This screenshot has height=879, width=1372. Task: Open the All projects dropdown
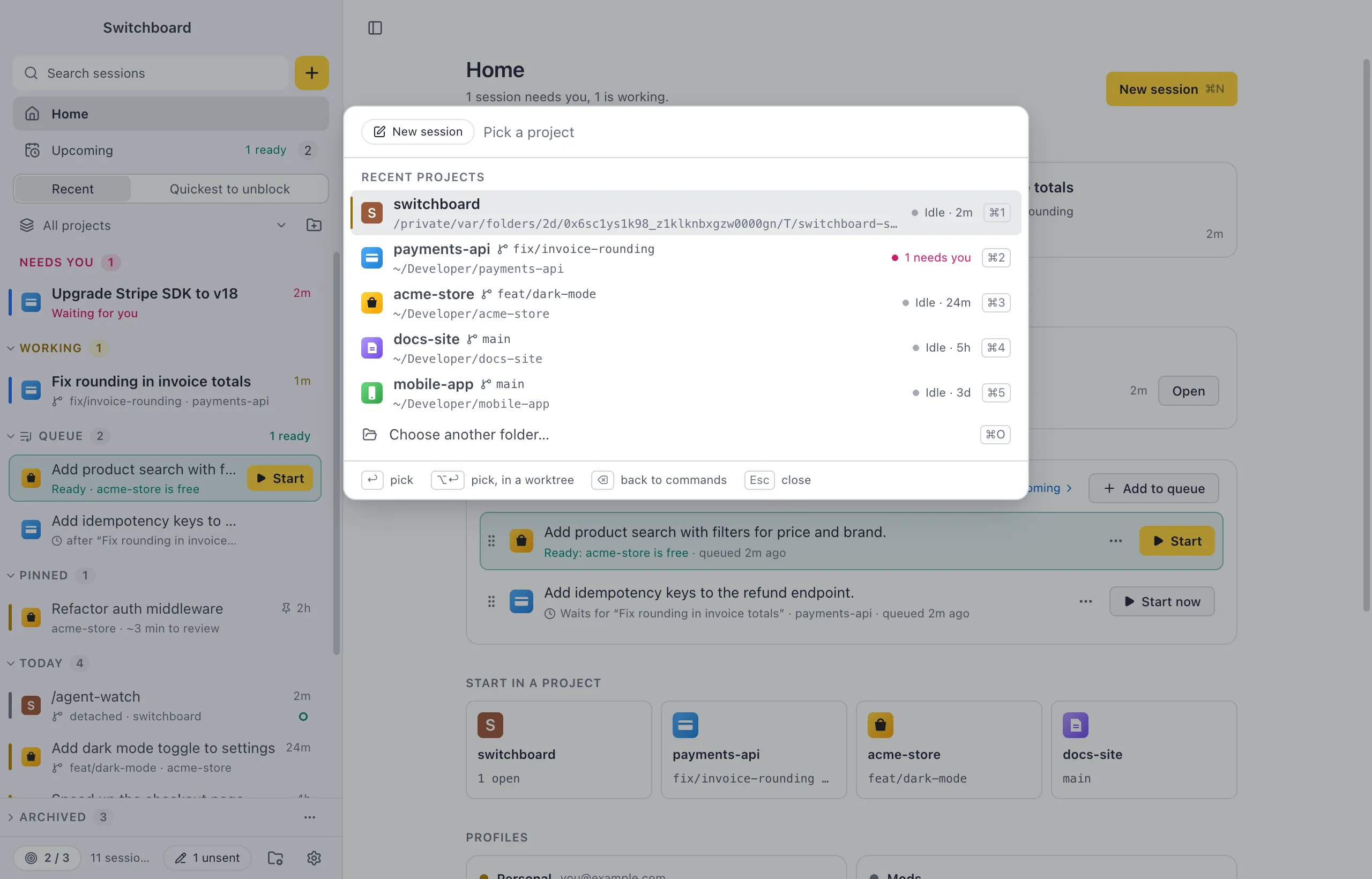click(x=153, y=226)
